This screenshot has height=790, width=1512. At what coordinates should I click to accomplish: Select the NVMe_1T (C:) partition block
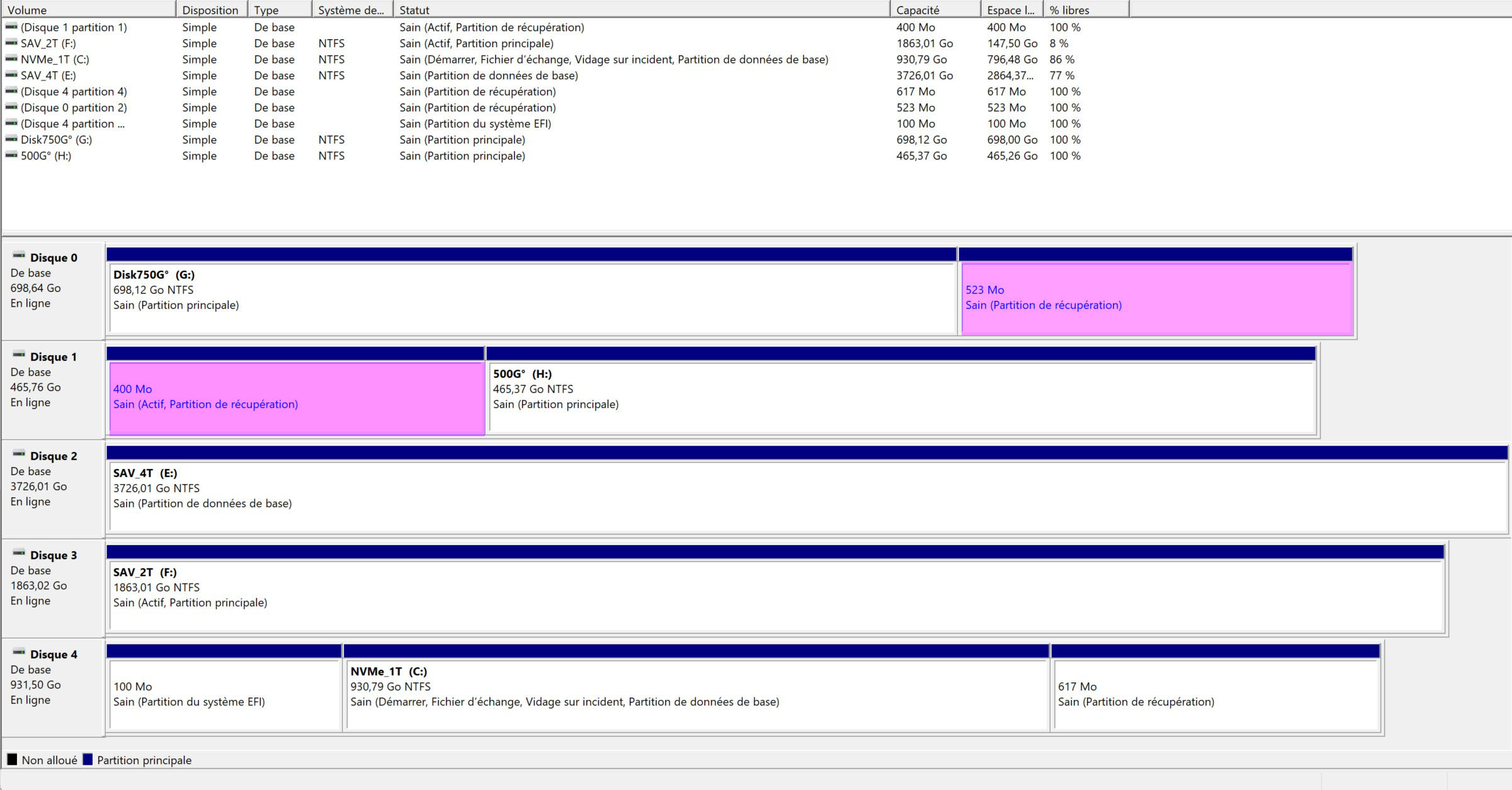click(x=696, y=694)
